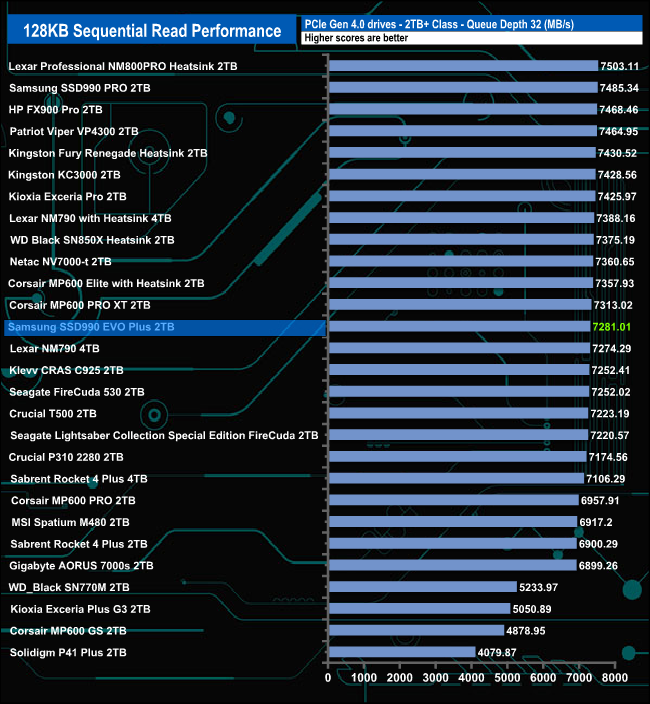The height and width of the screenshot is (704, 650).
Task: Click the value 6957.91
Action: [x=600, y=501]
